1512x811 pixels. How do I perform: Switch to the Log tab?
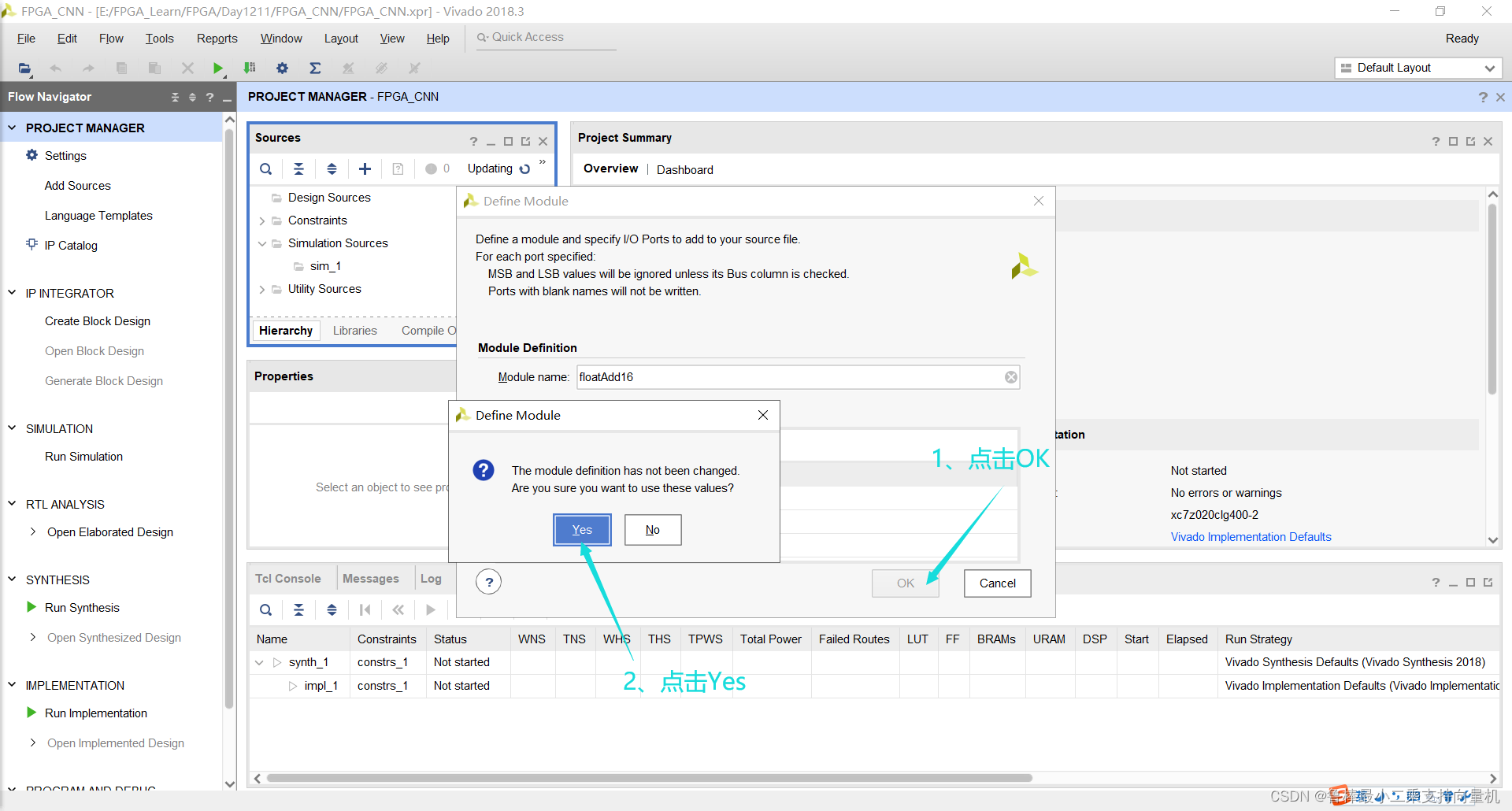pos(431,579)
